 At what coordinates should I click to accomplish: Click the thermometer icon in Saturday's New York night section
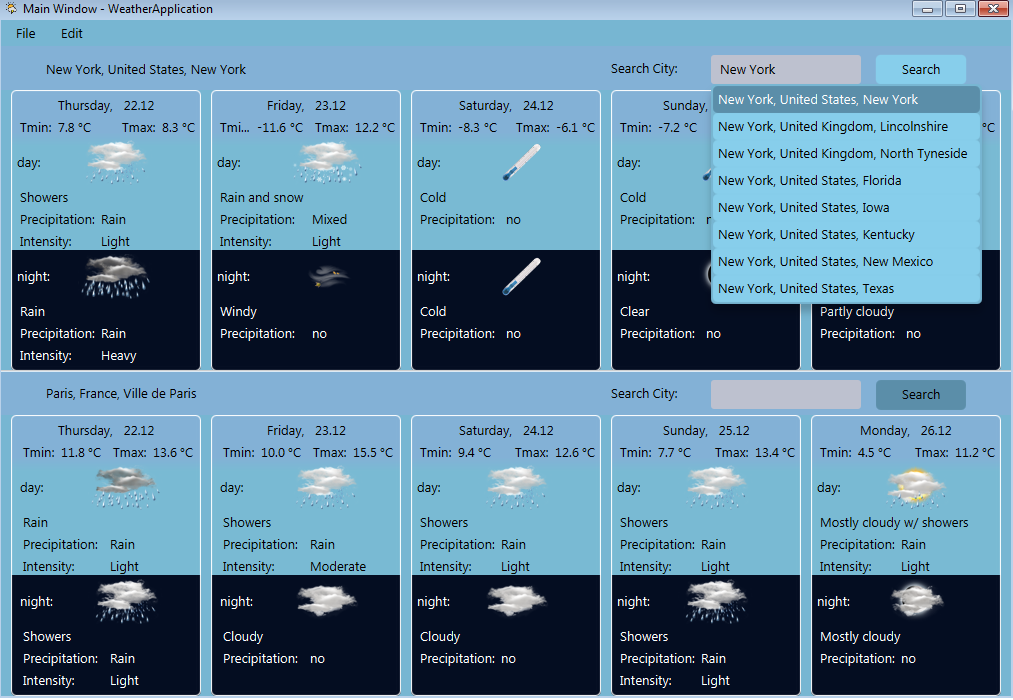(520, 277)
